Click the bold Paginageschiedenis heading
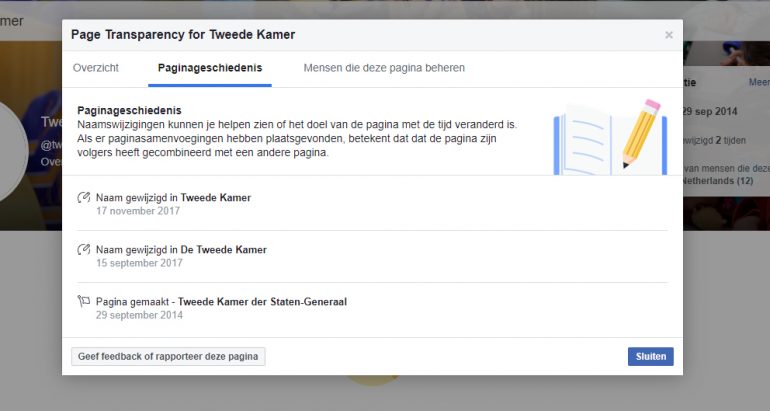Screen dimensions: 770x411 click(129, 110)
